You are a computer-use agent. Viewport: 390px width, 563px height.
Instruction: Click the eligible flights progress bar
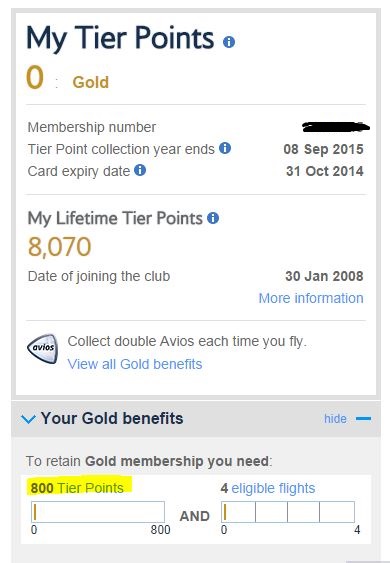288,512
